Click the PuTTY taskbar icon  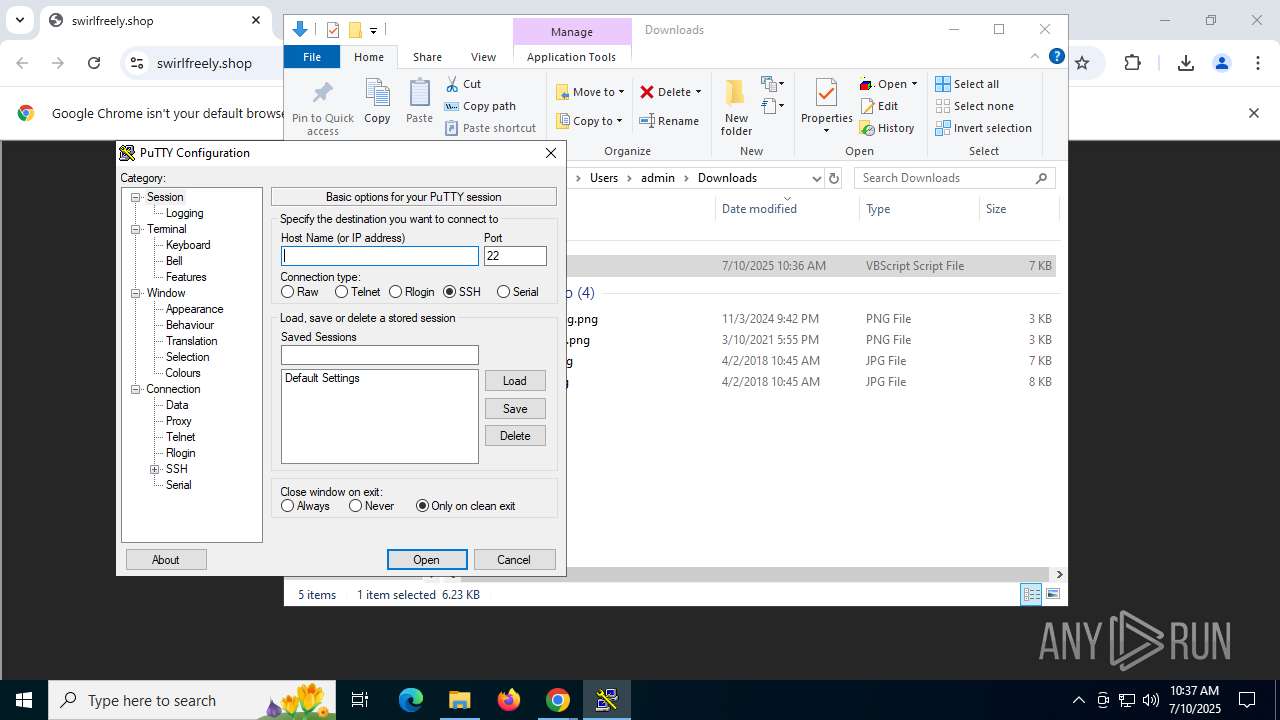[606, 700]
